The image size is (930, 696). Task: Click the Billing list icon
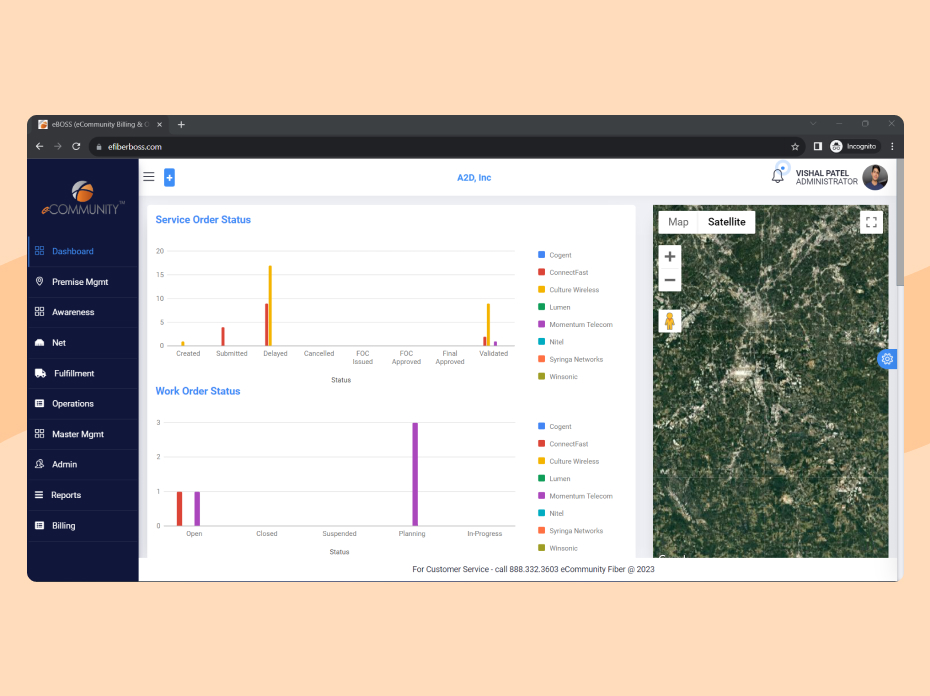coord(40,525)
